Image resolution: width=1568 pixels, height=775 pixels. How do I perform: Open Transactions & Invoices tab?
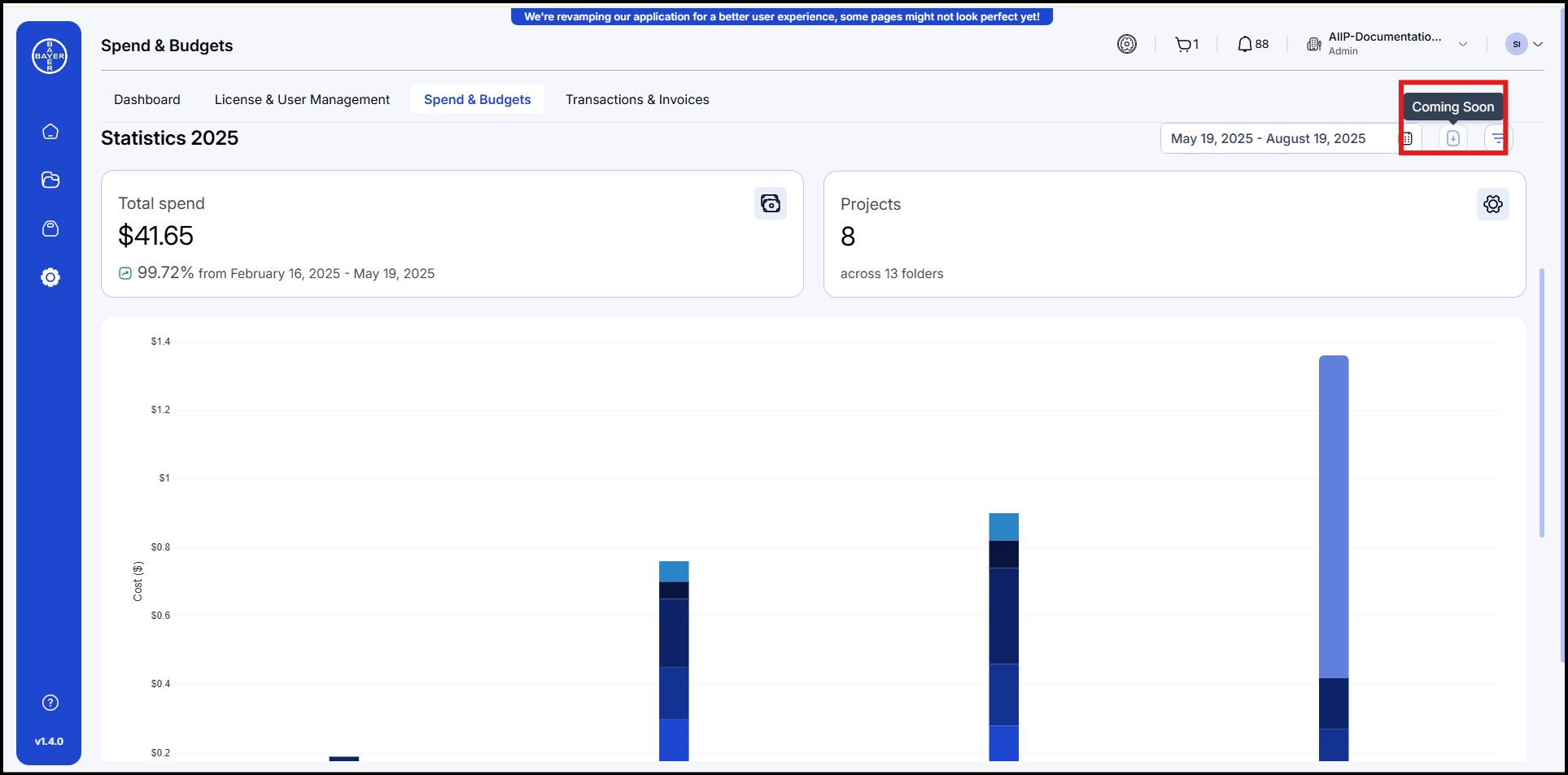637,99
